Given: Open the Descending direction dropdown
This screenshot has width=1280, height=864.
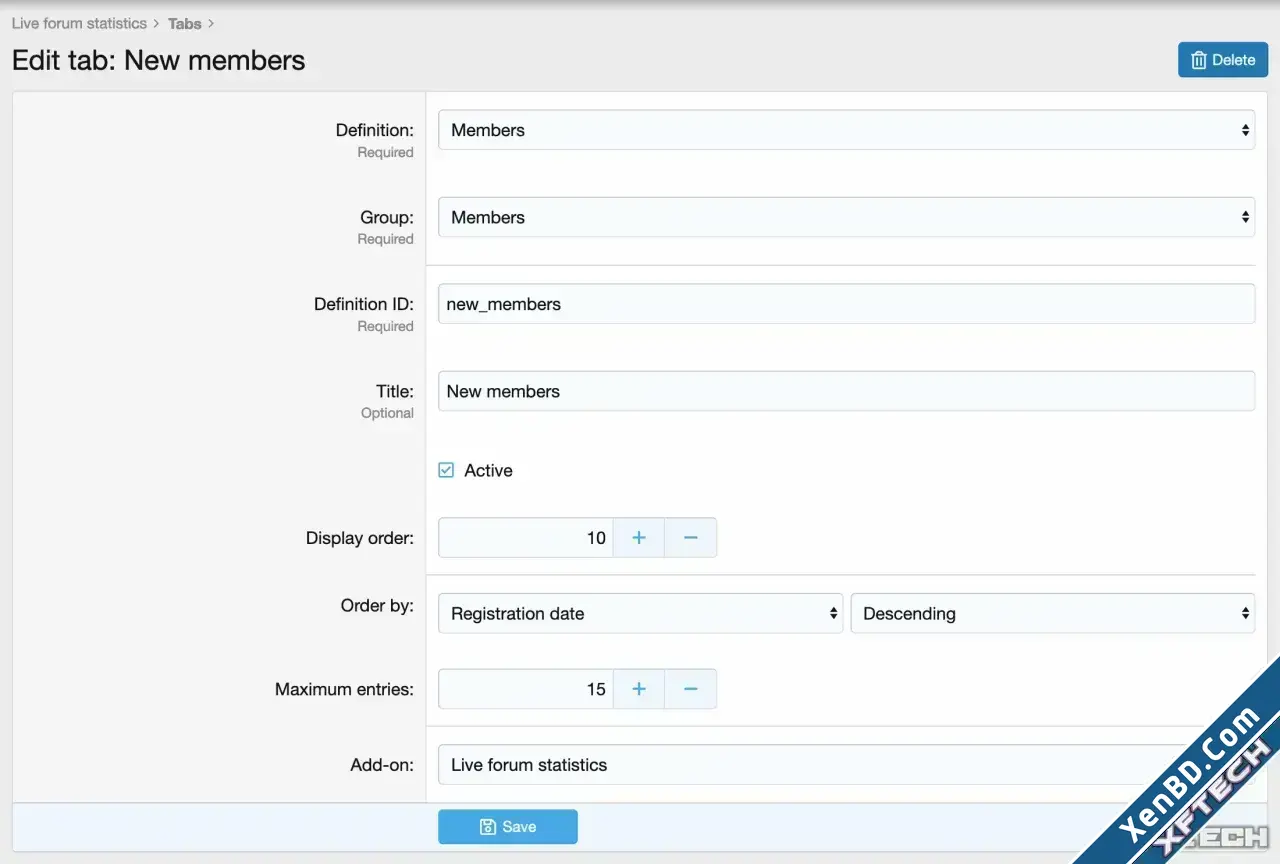Looking at the screenshot, I should click(x=1053, y=613).
